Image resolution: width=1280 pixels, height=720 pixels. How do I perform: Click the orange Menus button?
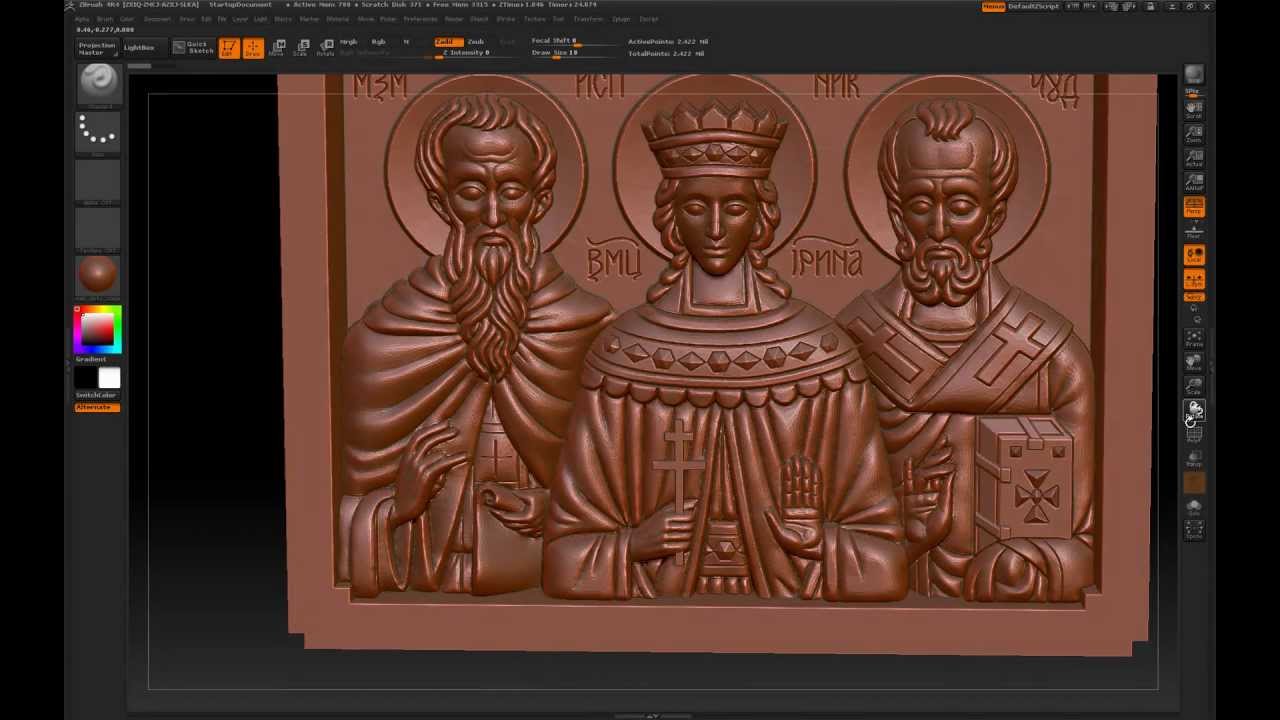click(x=993, y=6)
